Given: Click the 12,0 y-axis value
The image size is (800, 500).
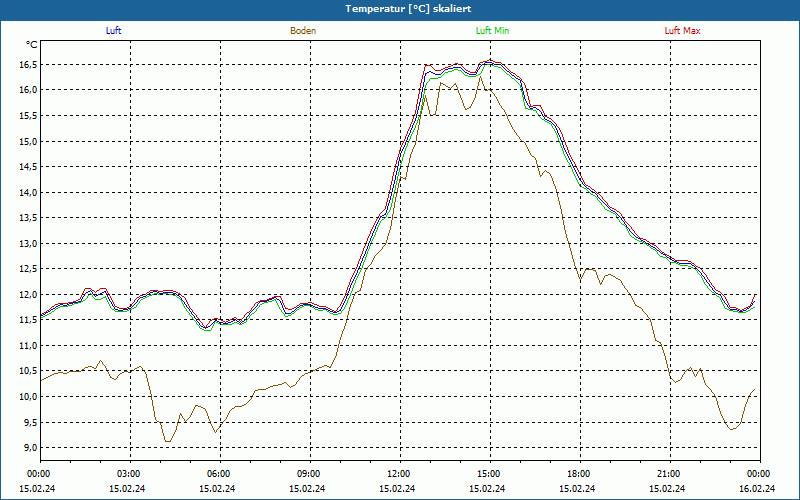Looking at the screenshot, I should click(29, 294).
